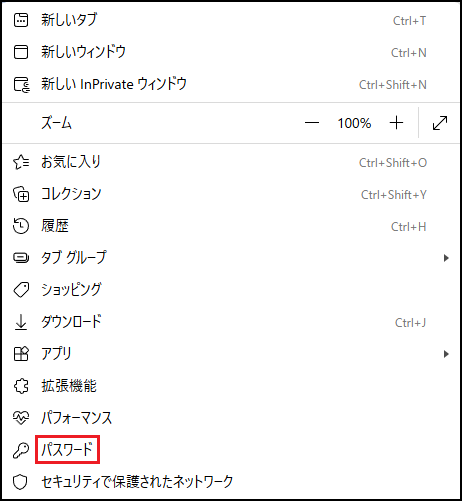Increase zoom with the plus button
This screenshot has width=462, height=501.
point(396,123)
